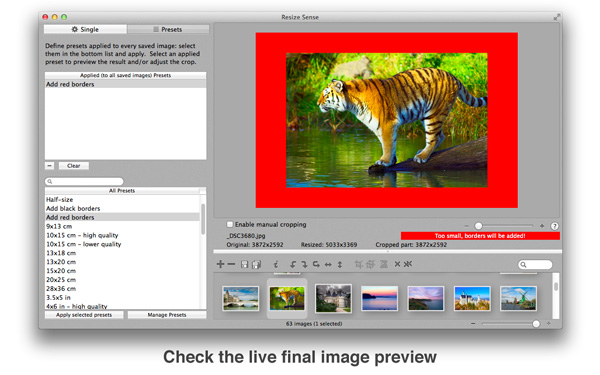Flip image vertically with the arrow icon
Image resolution: width=600 pixels, height=375 pixels.
(x=339, y=264)
